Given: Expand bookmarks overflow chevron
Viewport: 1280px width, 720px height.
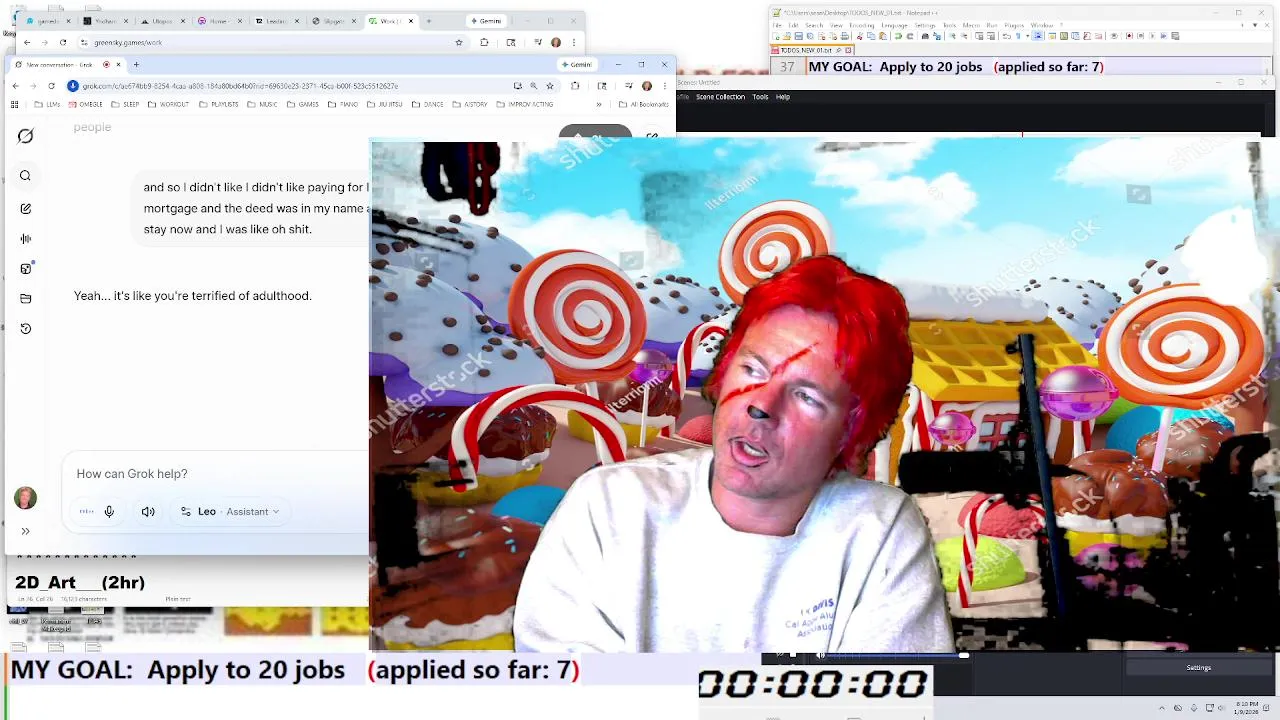Looking at the screenshot, I should pyautogui.click(x=599, y=104).
